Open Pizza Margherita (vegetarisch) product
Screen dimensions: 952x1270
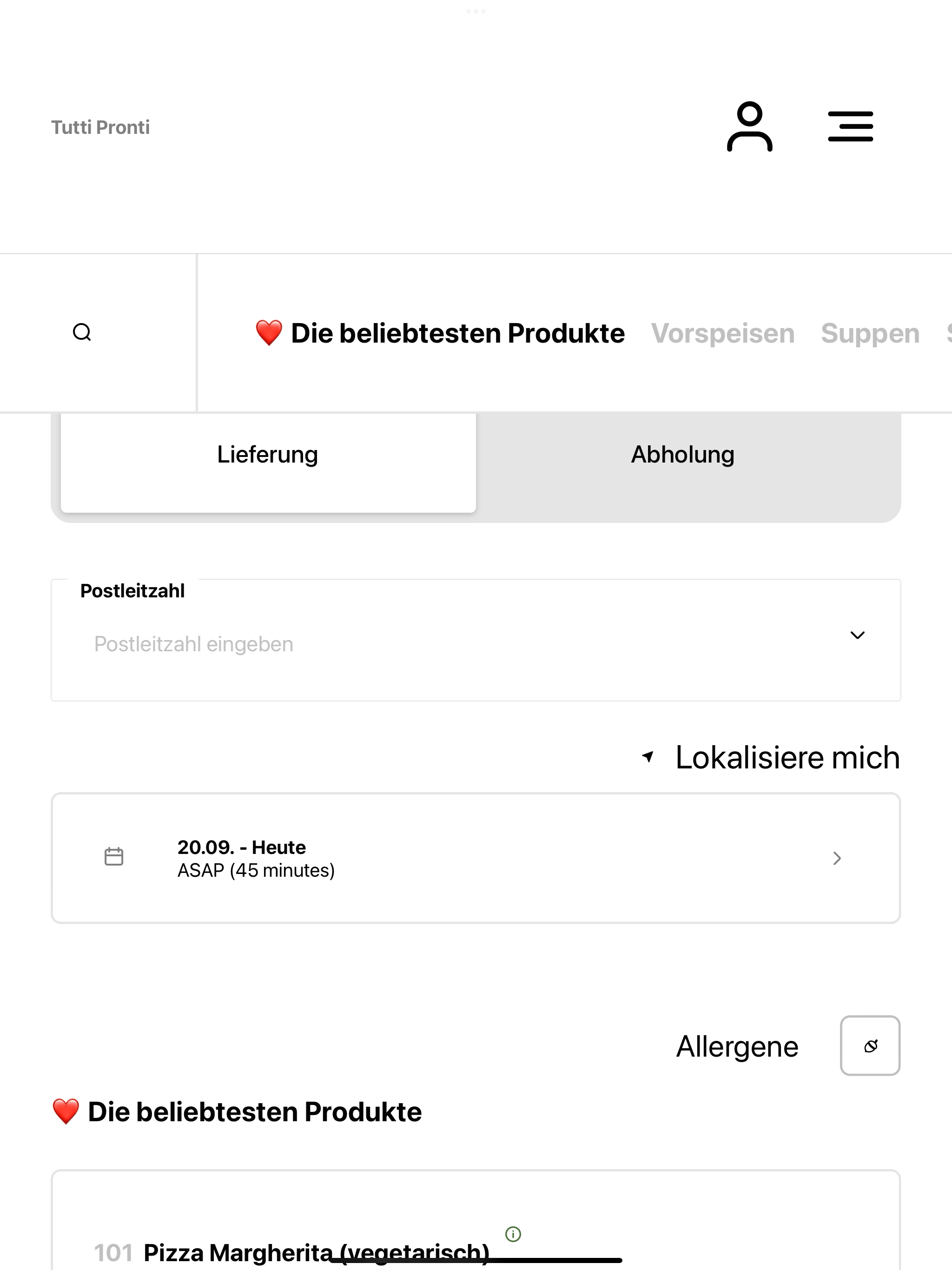(x=317, y=1252)
